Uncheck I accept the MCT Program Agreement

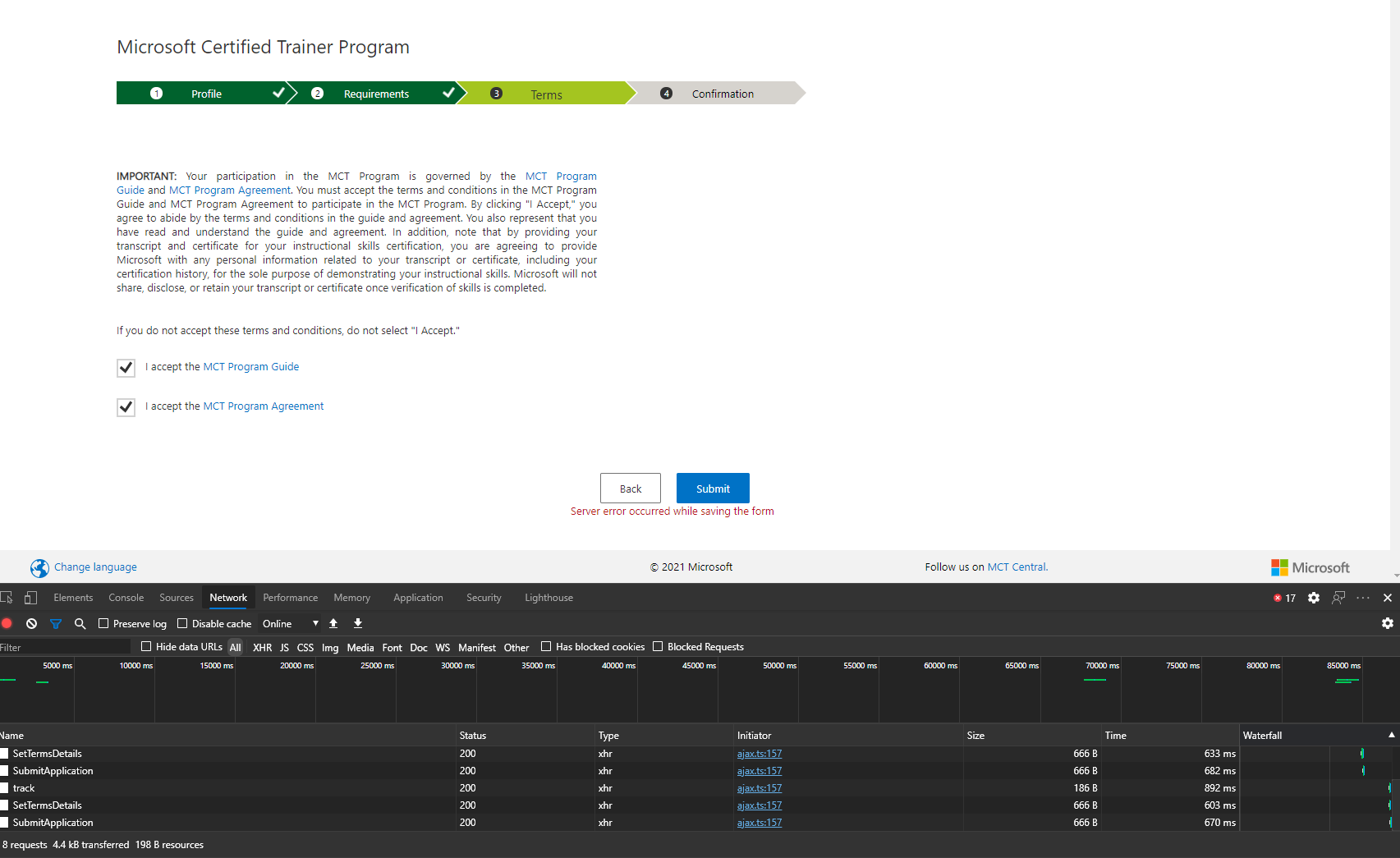[126, 407]
